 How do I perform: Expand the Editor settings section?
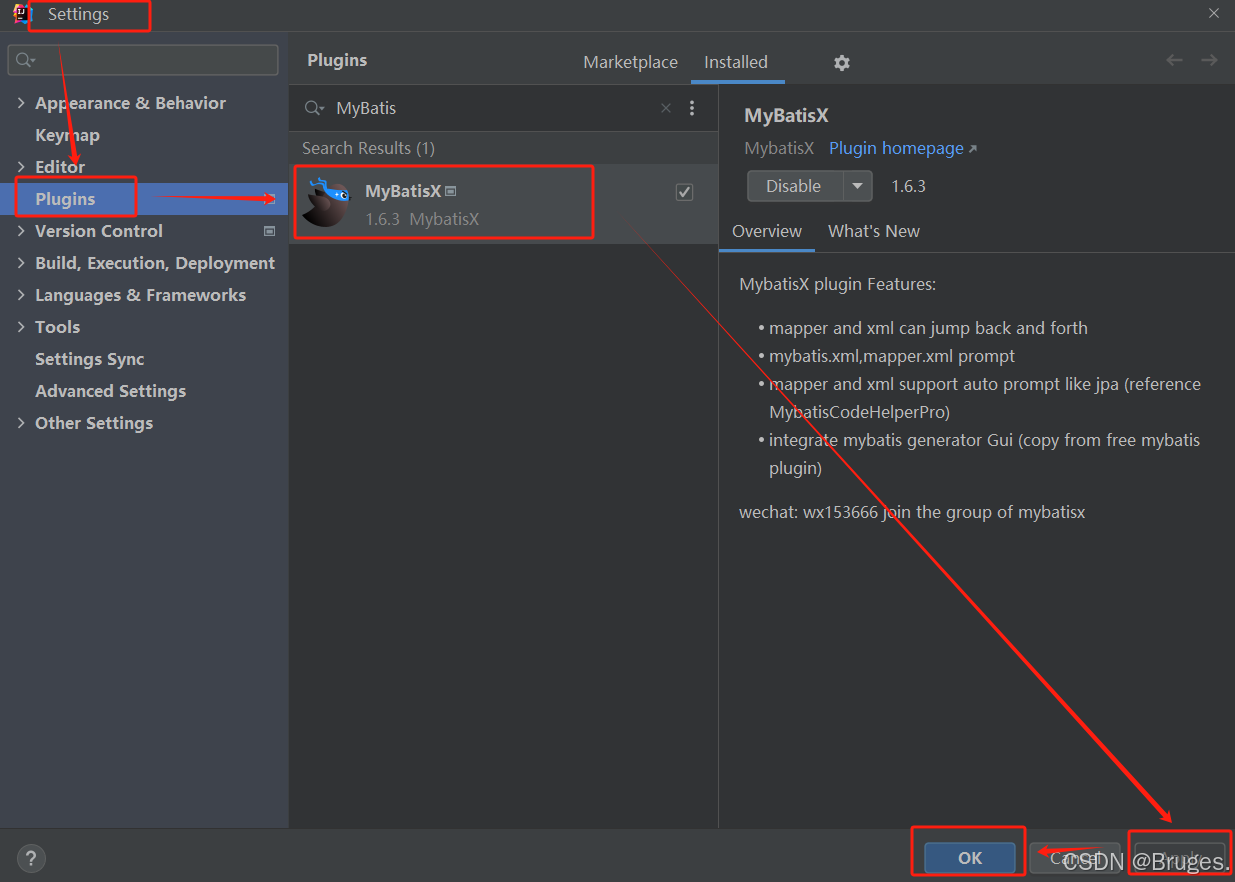click(21, 167)
